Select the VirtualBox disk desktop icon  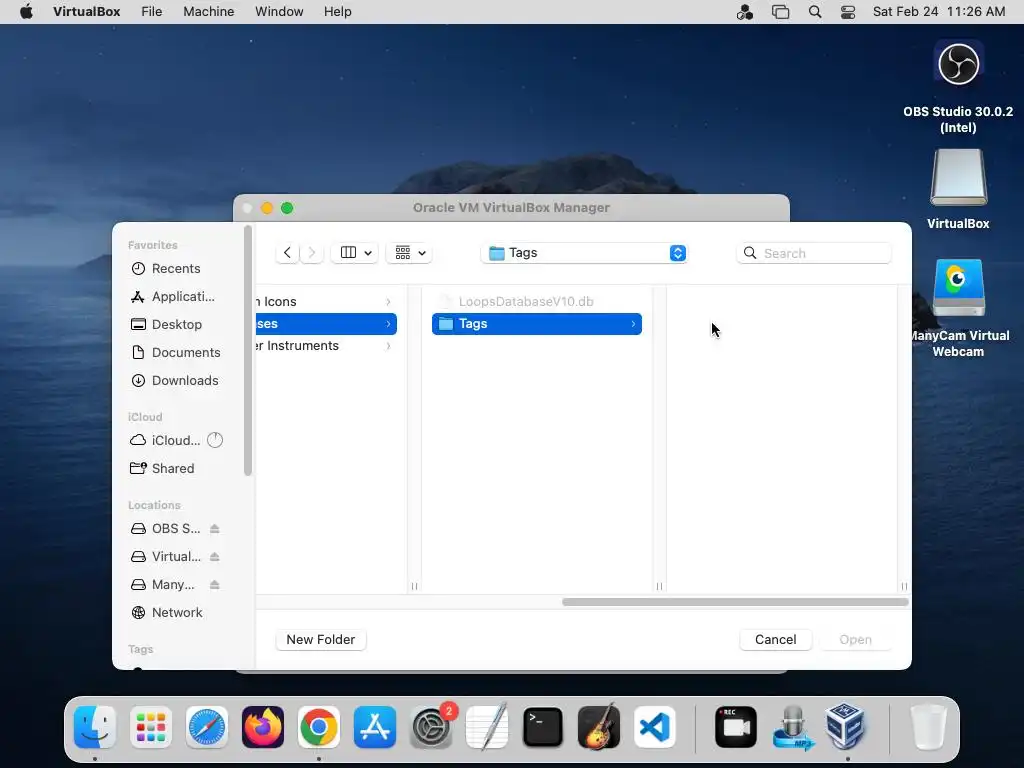pos(958,189)
